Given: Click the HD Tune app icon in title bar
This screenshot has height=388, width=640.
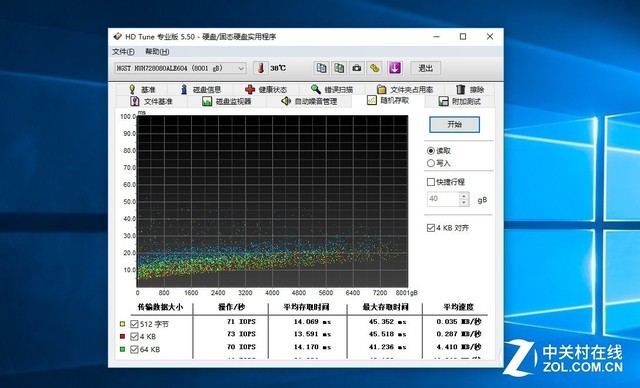Looking at the screenshot, I should click(118, 36).
